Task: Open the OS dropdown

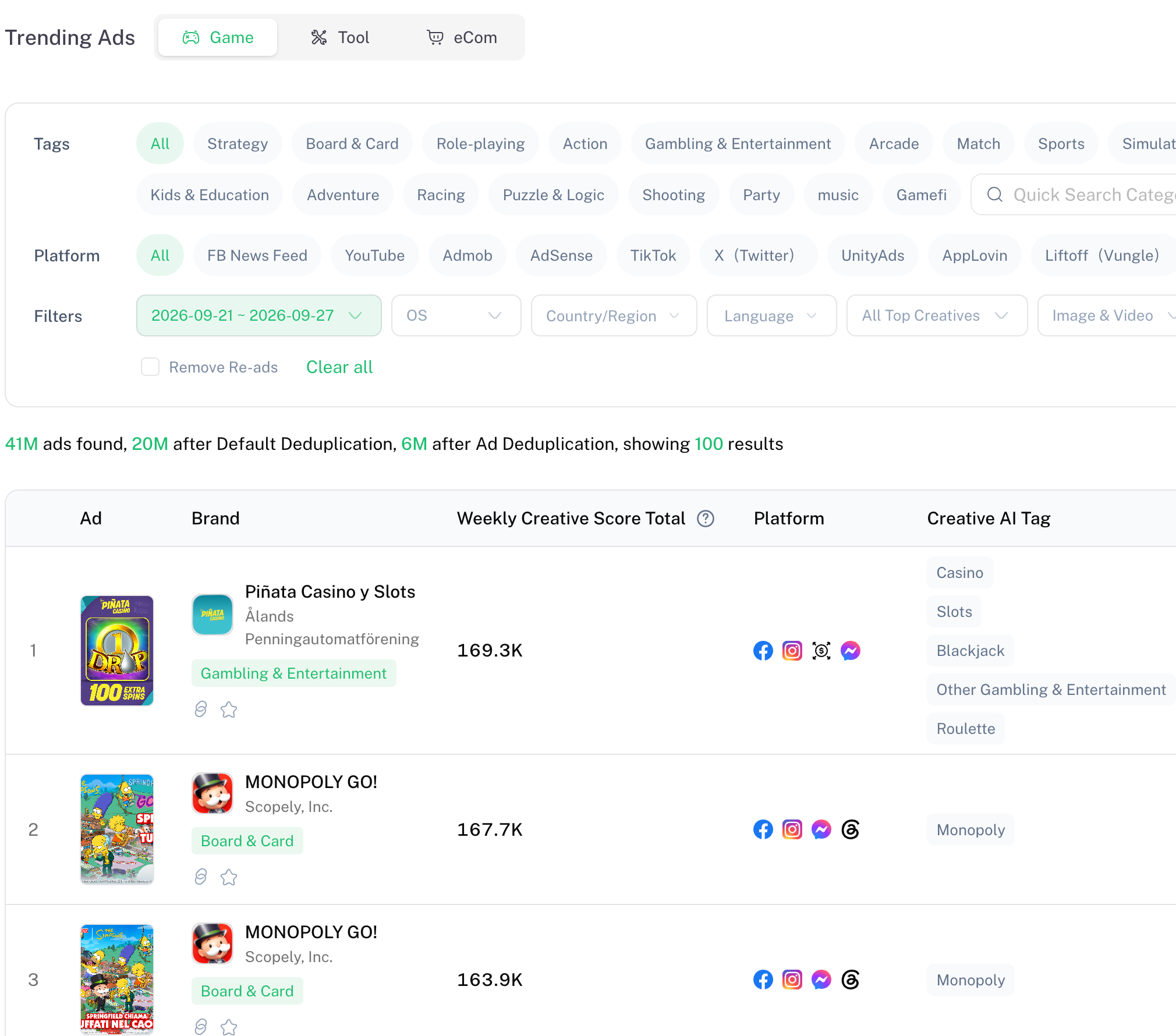Action: (456, 315)
